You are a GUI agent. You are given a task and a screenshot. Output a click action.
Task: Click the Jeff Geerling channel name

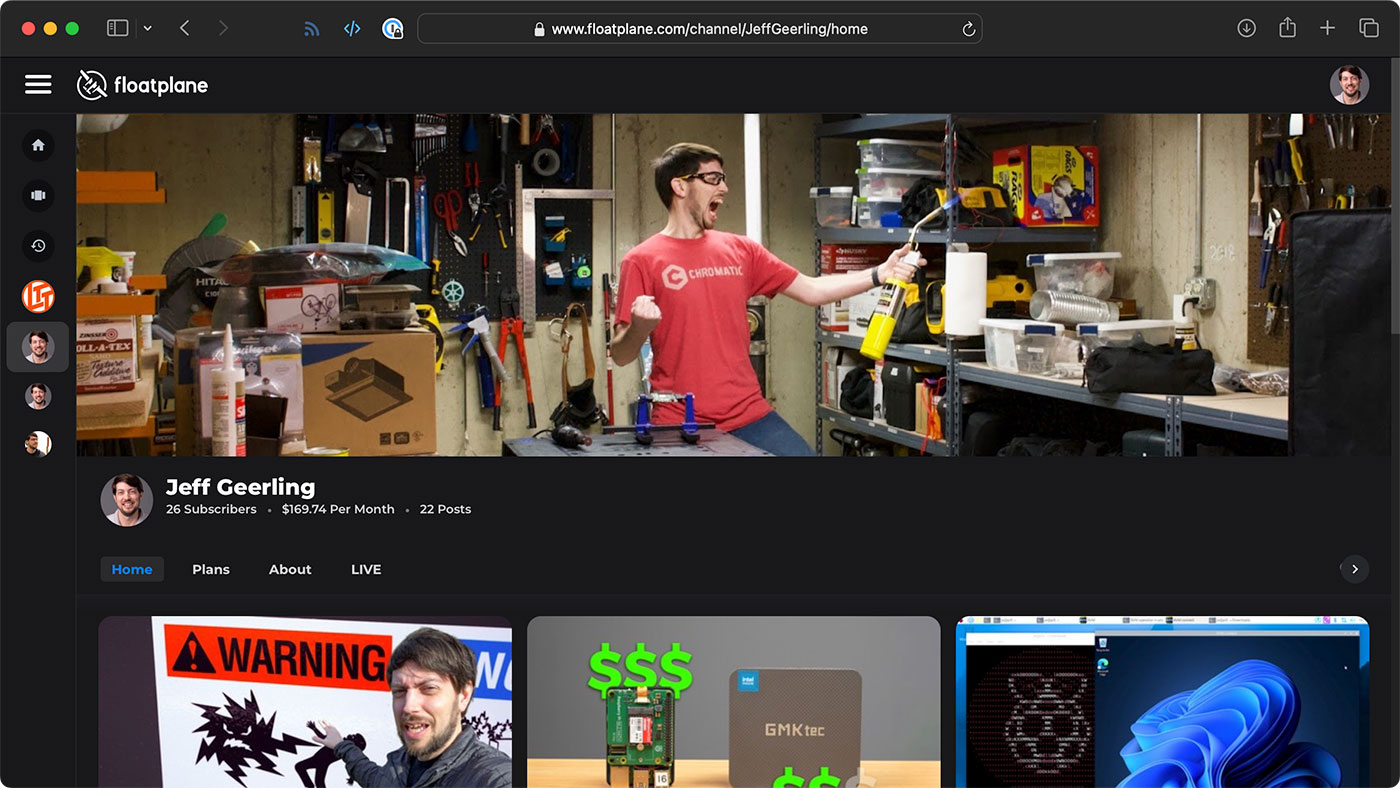tap(240, 487)
